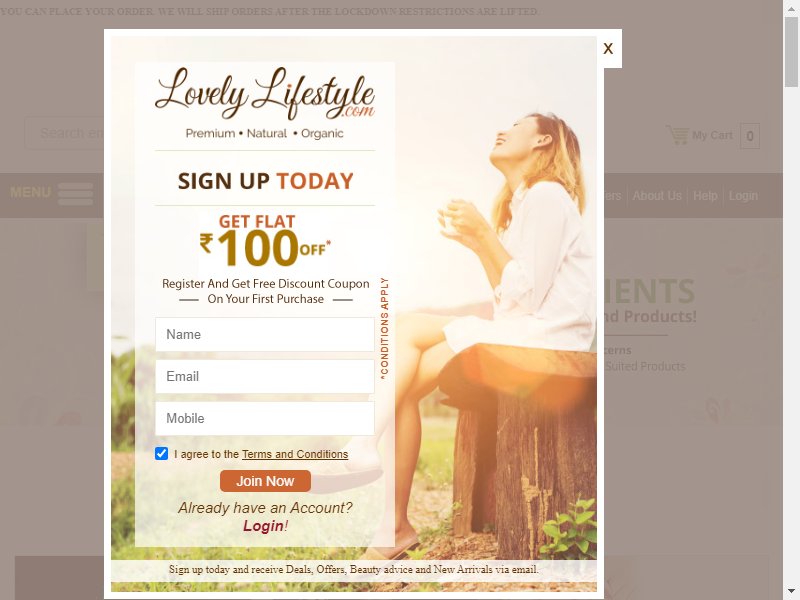The width and height of the screenshot is (800, 600).
Task: Click the Lovely Lifestyle logo
Action: point(265,93)
